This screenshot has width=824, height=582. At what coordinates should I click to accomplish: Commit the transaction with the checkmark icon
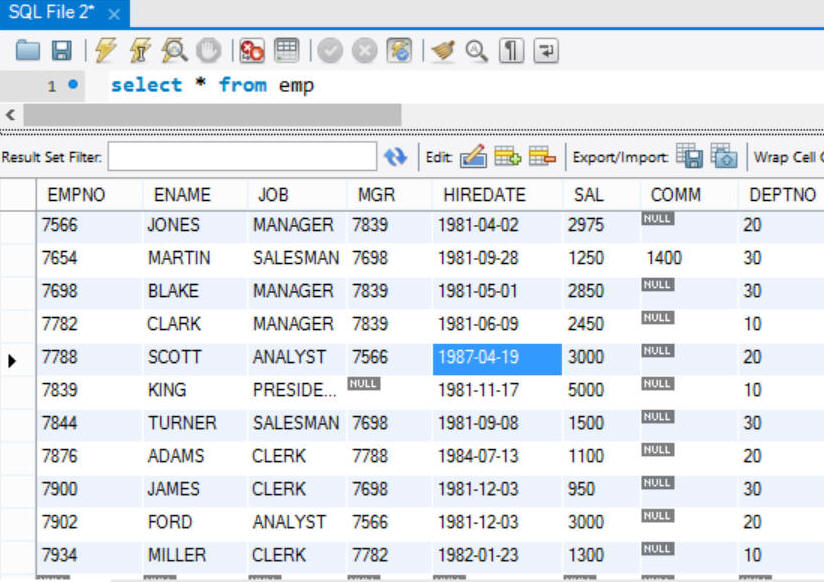pyautogui.click(x=330, y=52)
